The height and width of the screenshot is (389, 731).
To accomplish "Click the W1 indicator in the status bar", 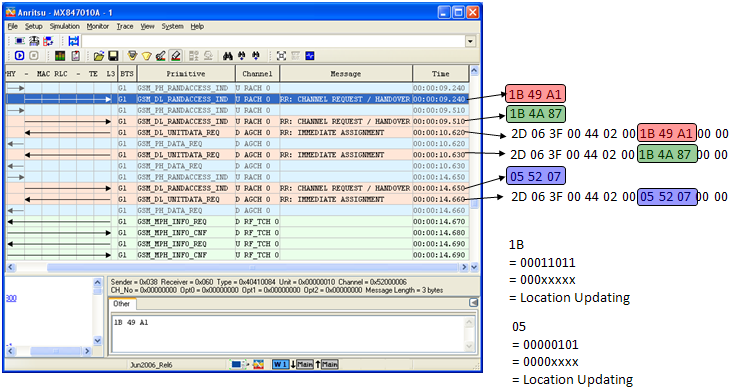I will tap(281, 364).
